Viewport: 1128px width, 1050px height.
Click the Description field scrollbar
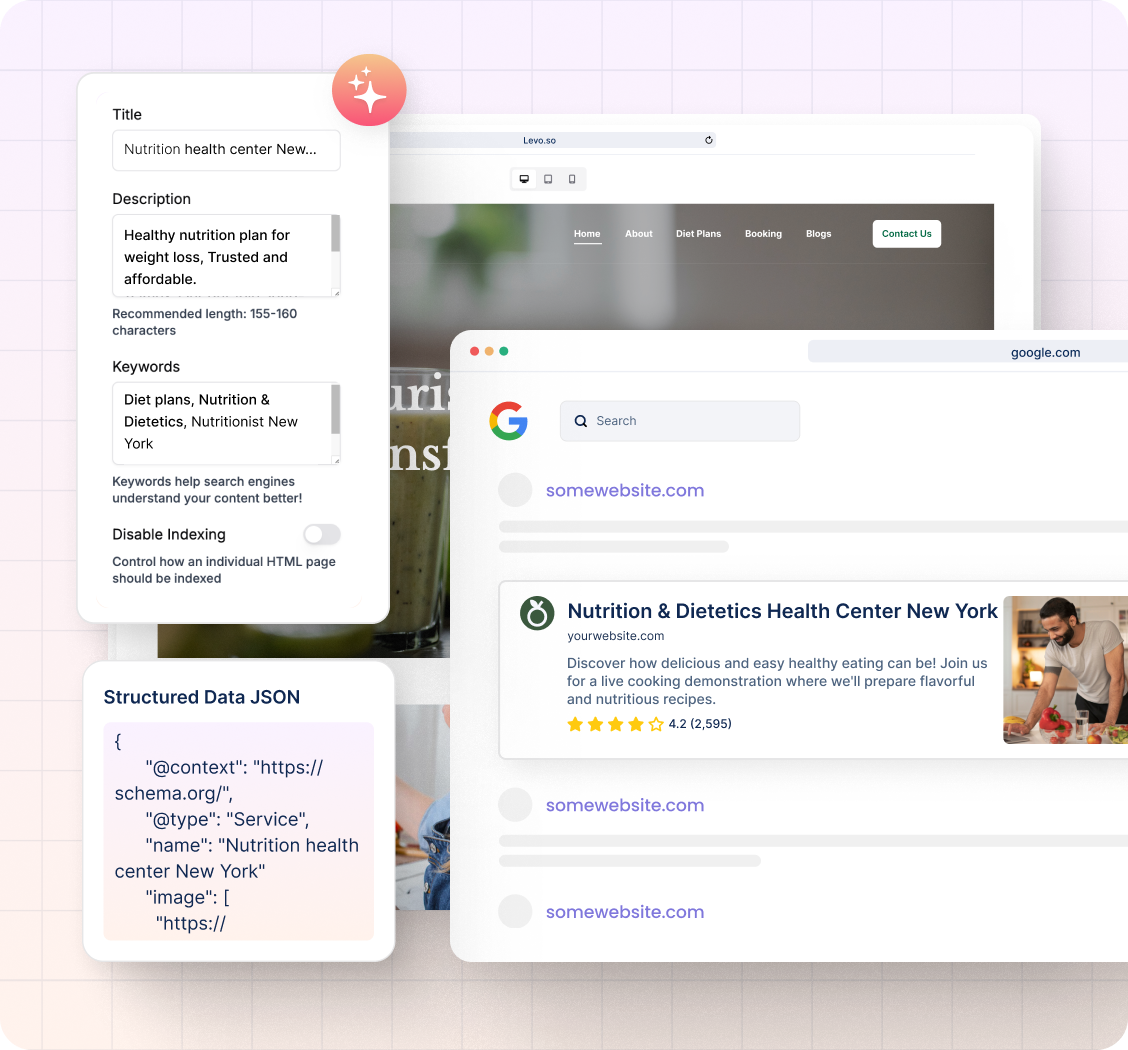click(336, 236)
